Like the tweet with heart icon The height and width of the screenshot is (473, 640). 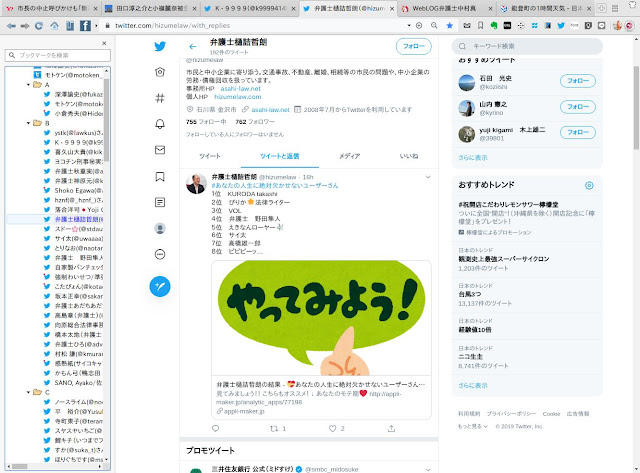click(333, 428)
